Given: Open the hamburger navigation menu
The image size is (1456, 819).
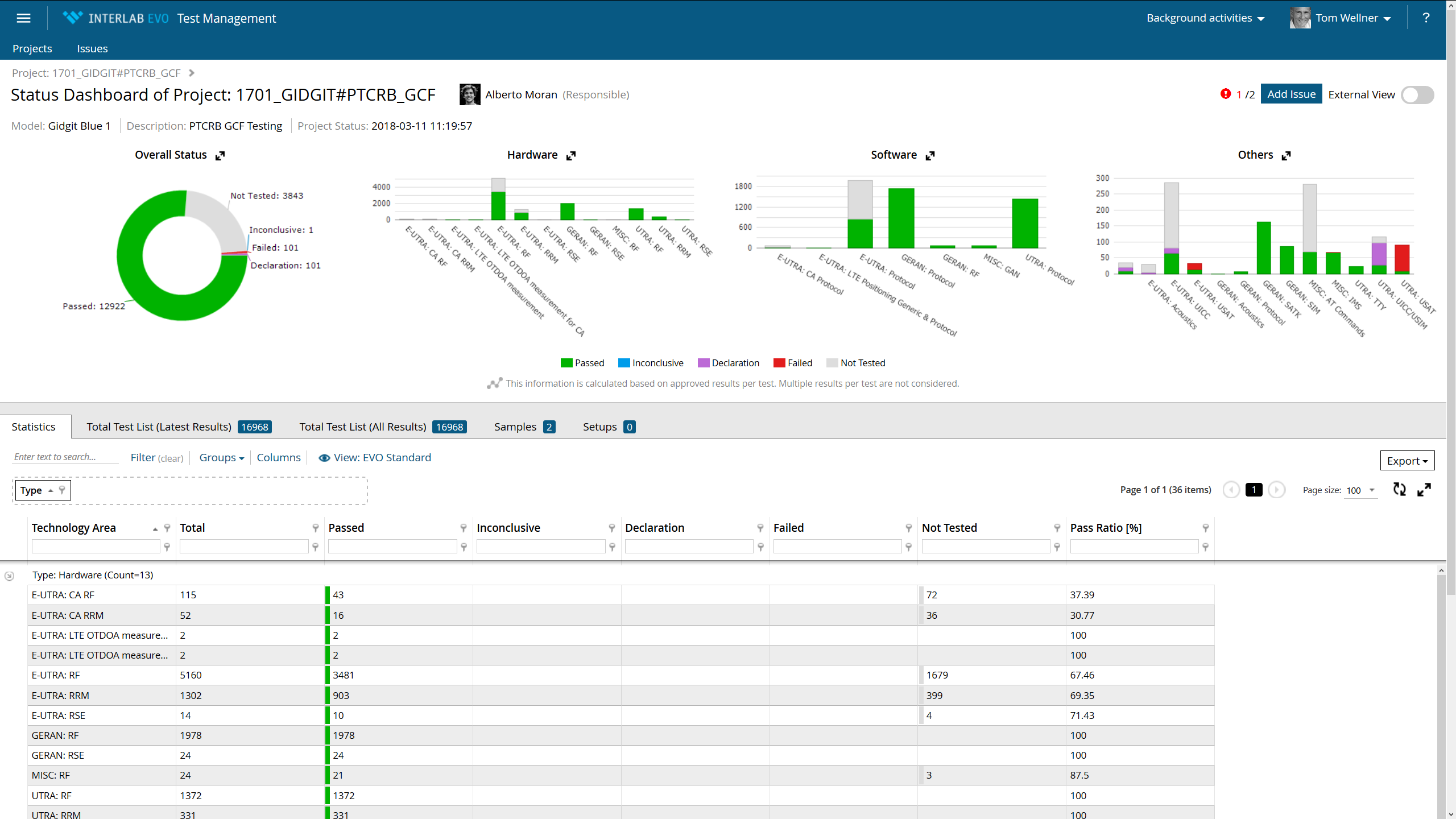Looking at the screenshot, I should (x=23, y=18).
